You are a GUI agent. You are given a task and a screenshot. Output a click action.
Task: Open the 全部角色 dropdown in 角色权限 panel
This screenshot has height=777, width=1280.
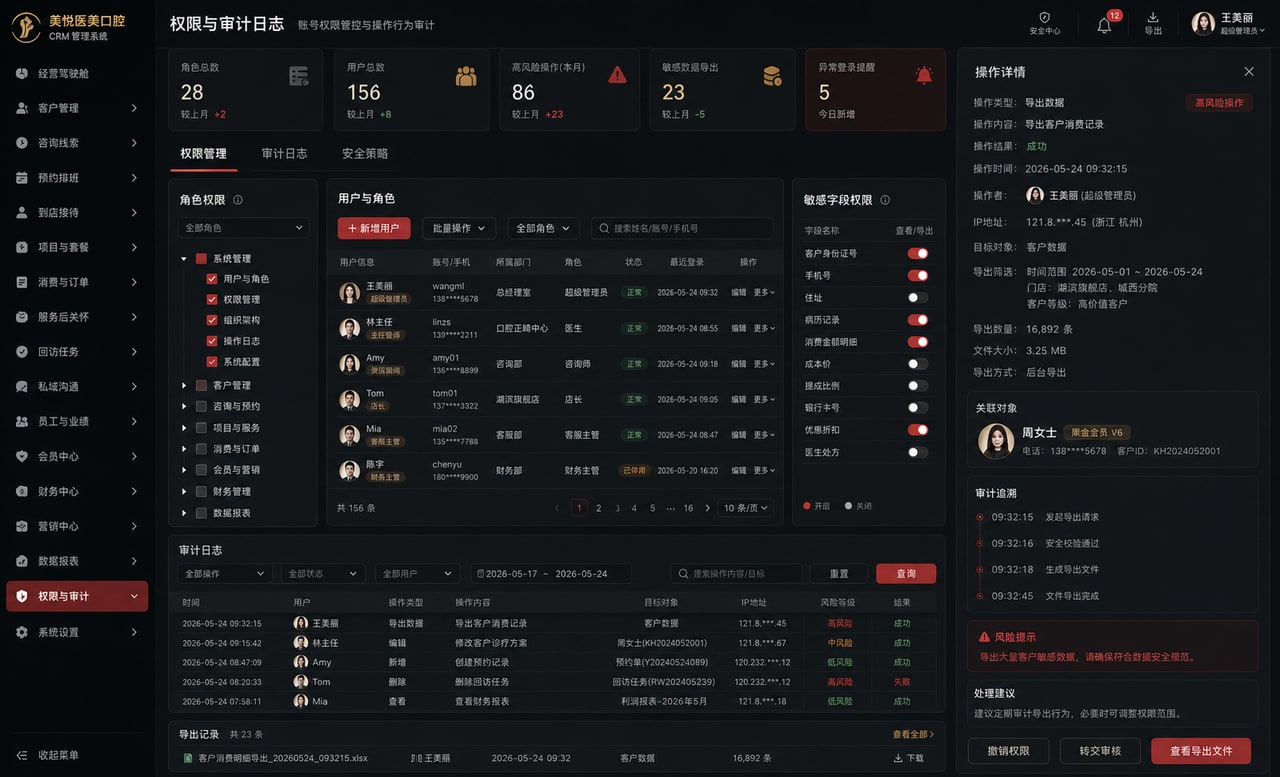coord(243,228)
